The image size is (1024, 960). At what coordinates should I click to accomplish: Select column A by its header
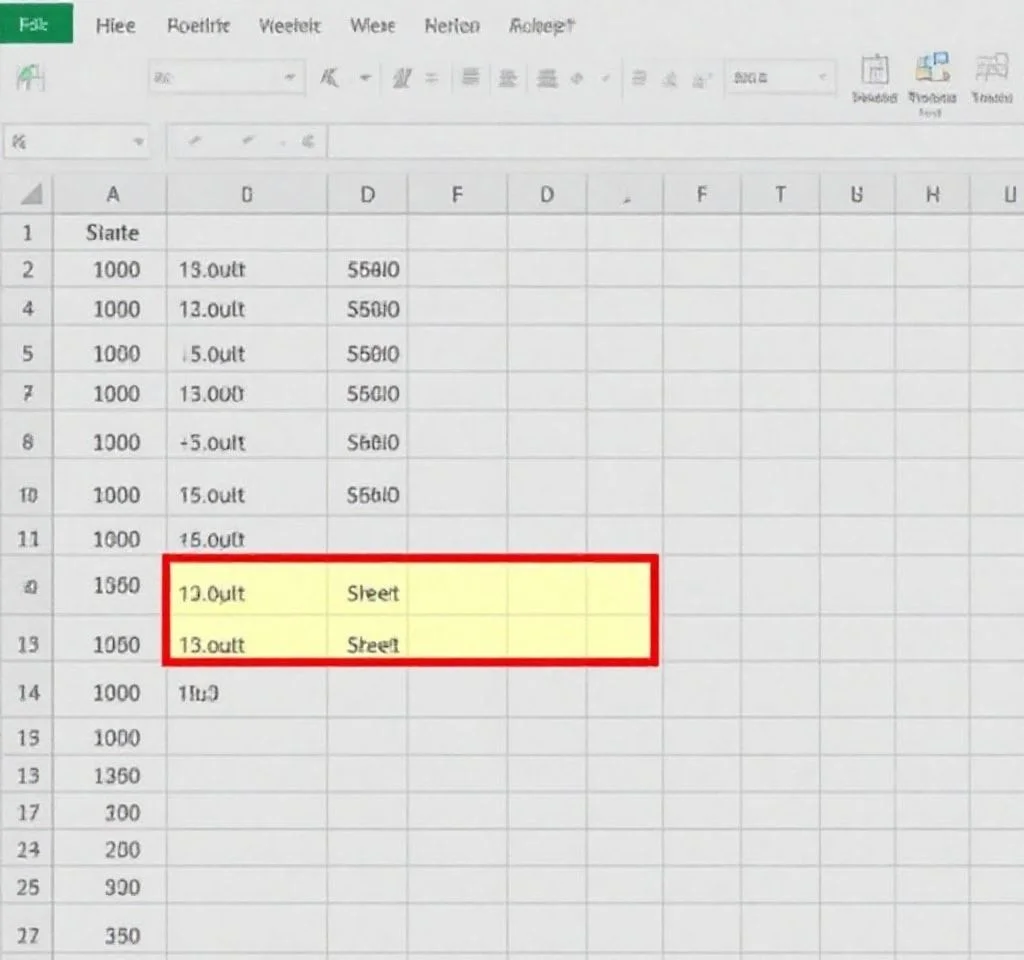tap(112, 195)
